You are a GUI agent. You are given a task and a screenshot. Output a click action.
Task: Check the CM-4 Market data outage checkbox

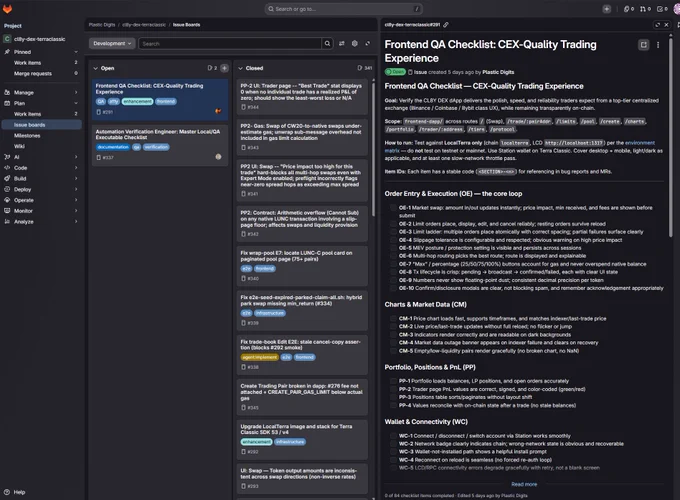(393, 343)
